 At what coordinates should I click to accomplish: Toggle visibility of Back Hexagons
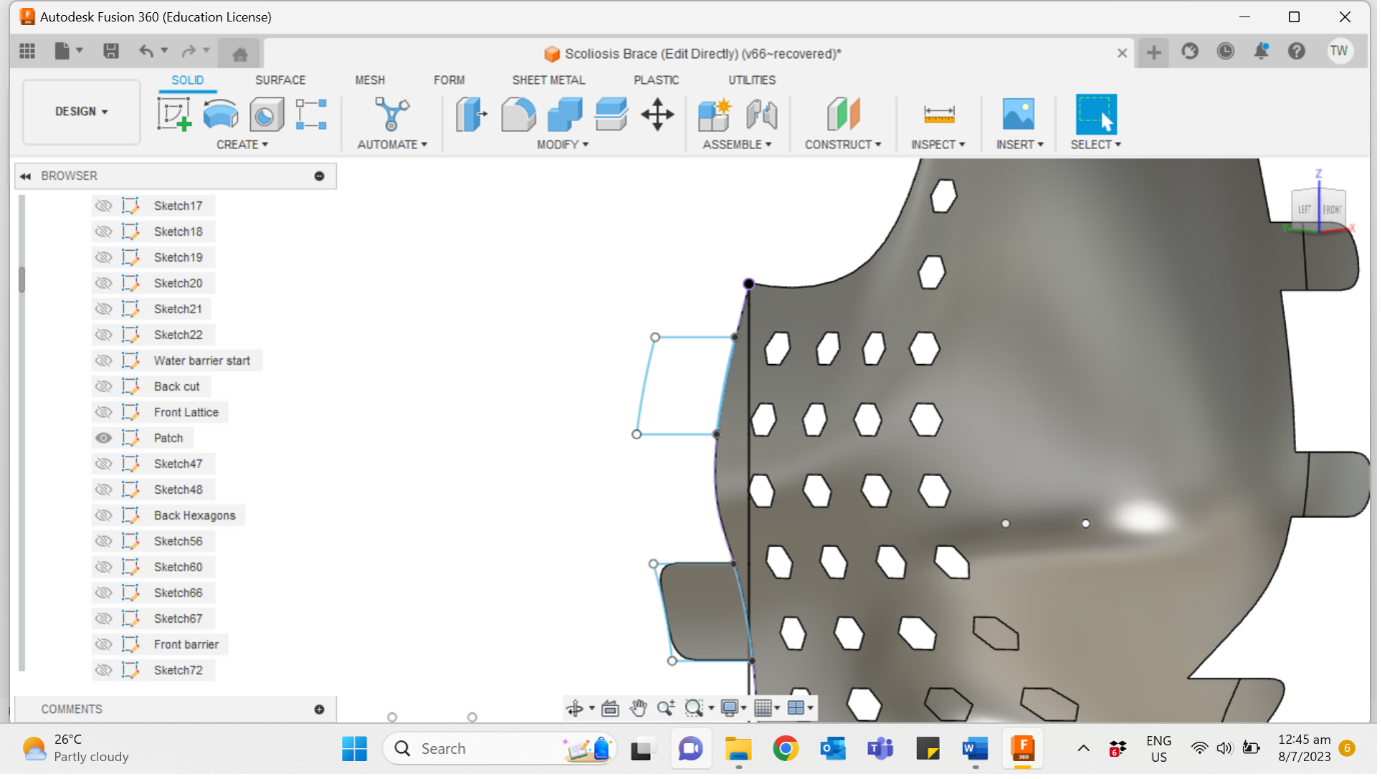point(103,516)
